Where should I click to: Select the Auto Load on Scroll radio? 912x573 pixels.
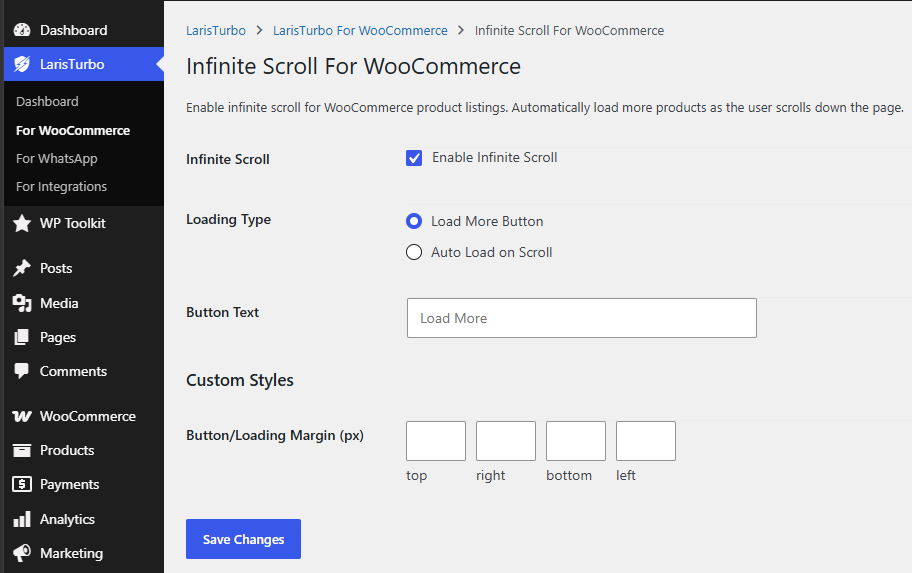pyautogui.click(x=414, y=252)
